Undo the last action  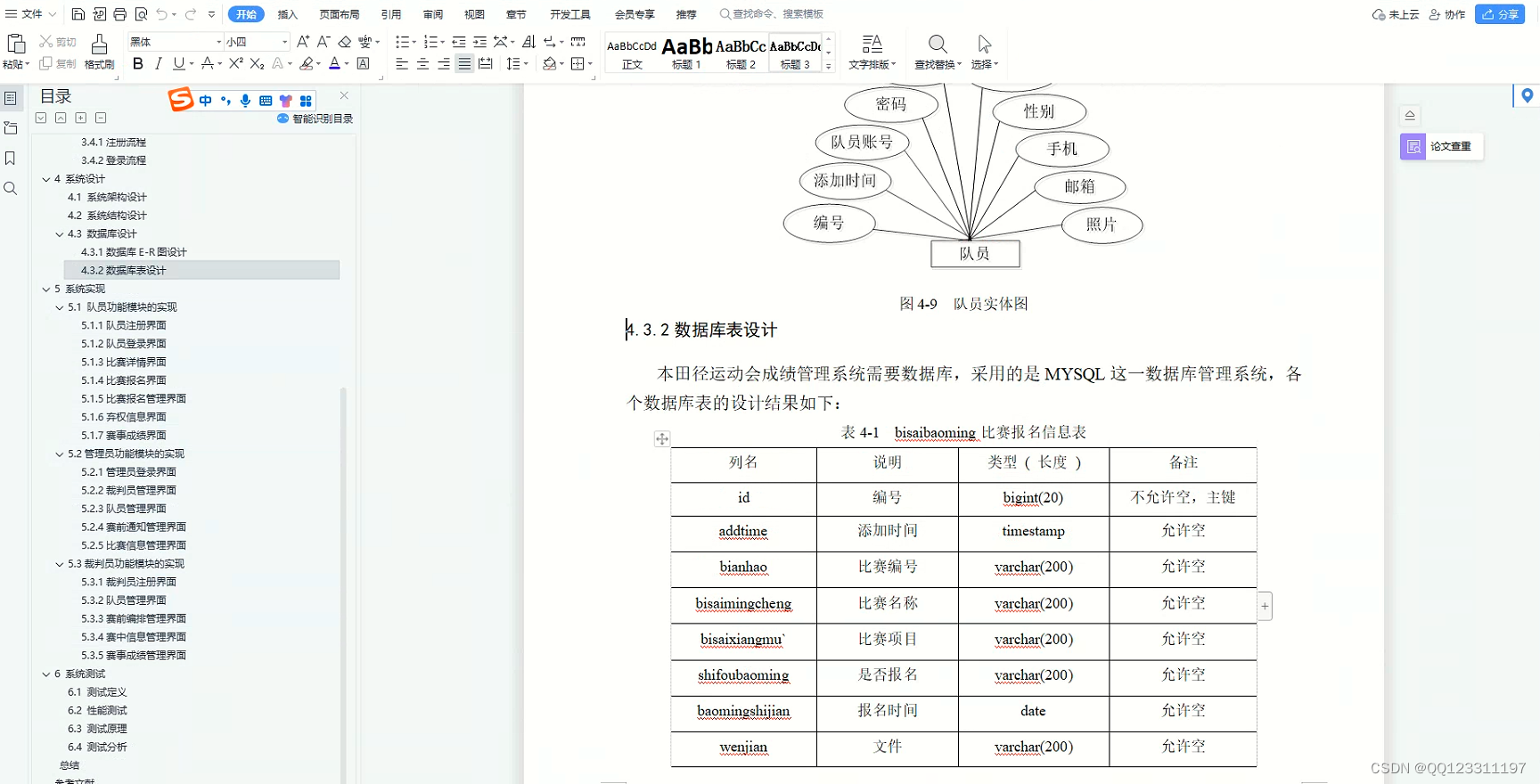tap(161, 14)
